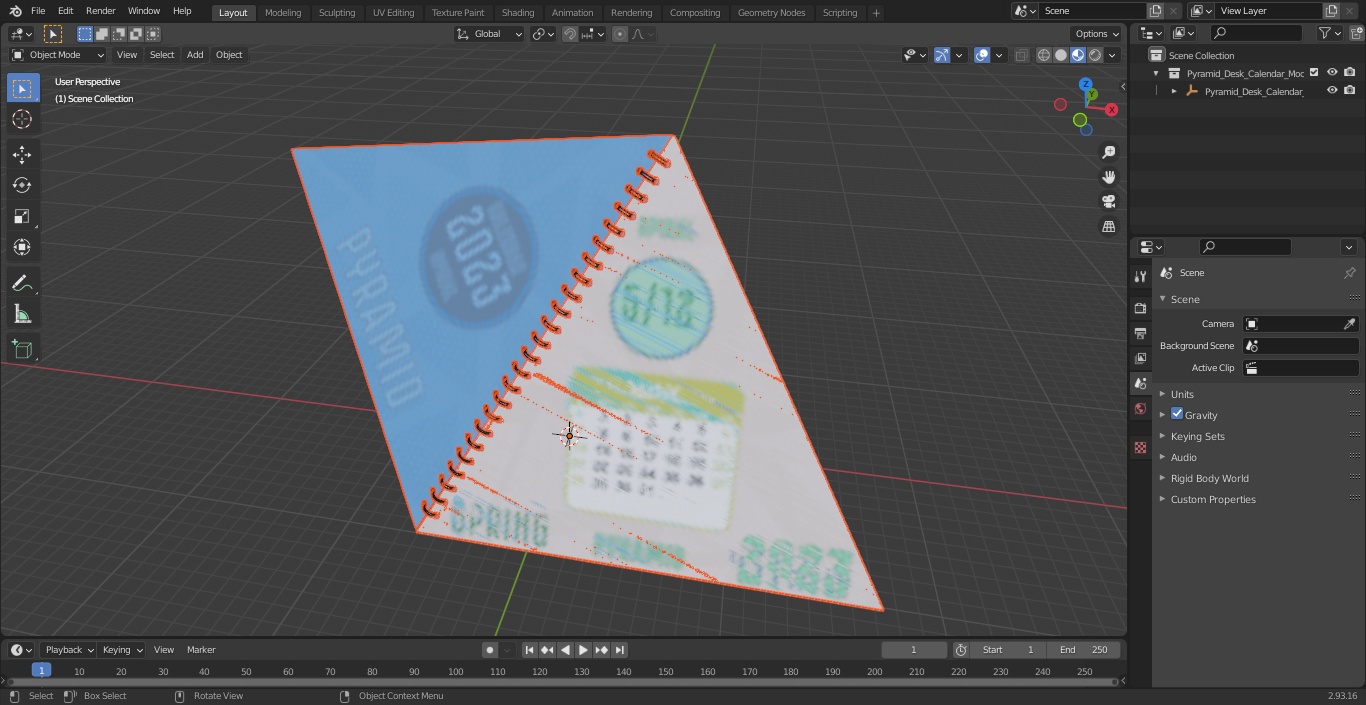Image resolution: width=1366 pixels, height=705 pixels.
Task: Toggle the Gravity checkbox
Action: coord(1177,414)
